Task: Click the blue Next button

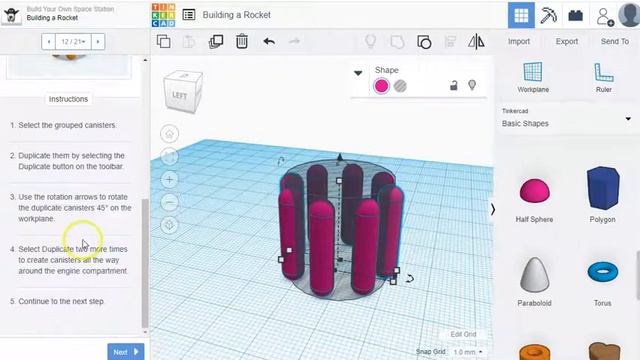Action: [x=126, y=351]
